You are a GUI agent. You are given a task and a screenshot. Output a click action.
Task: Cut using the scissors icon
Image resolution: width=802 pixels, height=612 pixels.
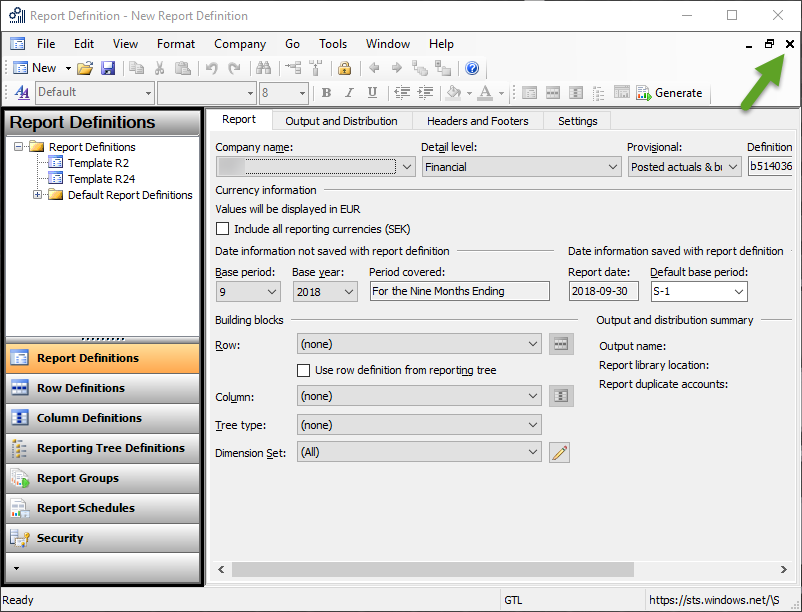(x=160, y=68)
